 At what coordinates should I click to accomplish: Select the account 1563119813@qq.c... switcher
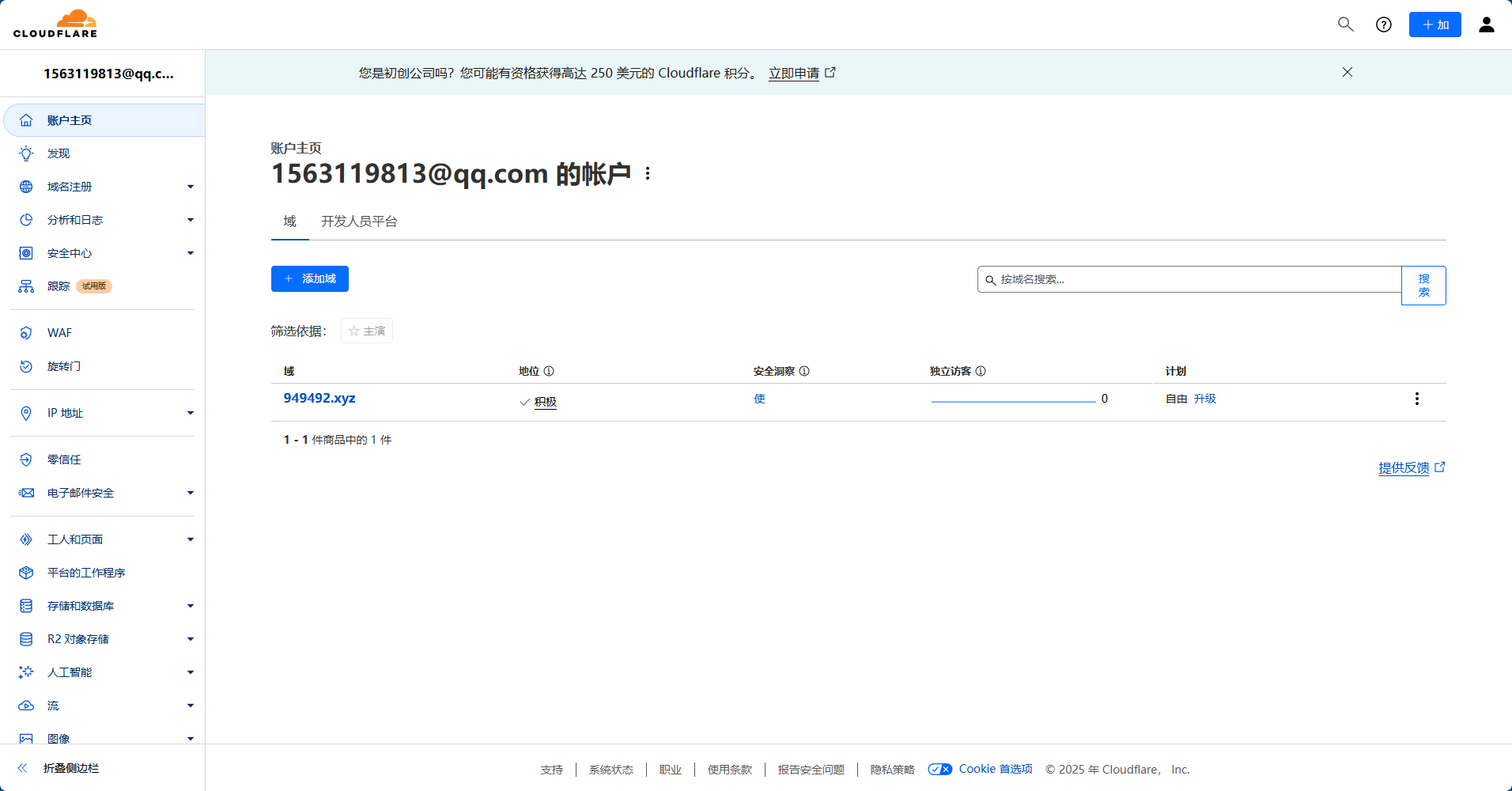(x=108, y=74)
